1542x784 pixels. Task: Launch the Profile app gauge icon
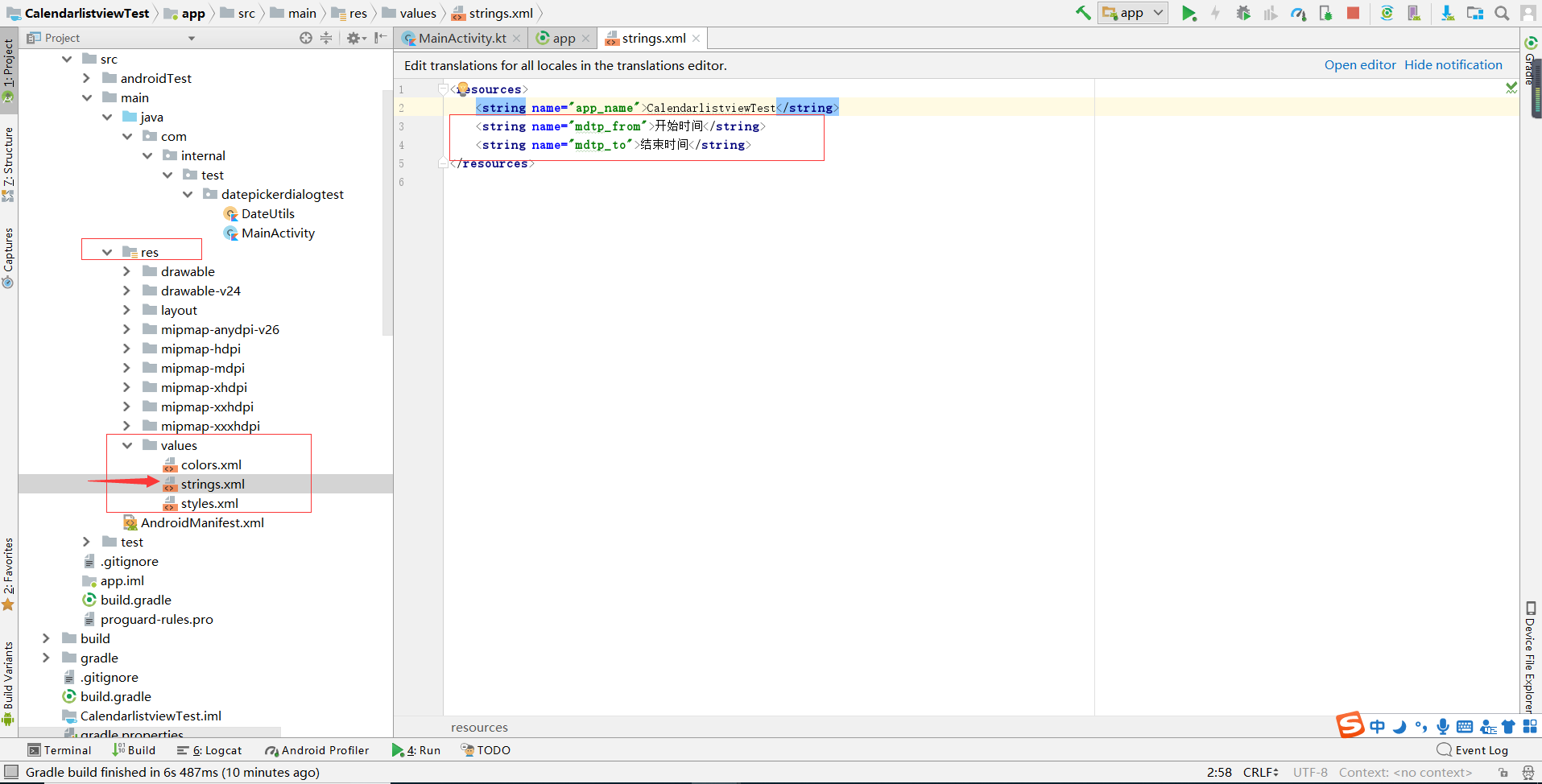click(x=1298, y=13)
